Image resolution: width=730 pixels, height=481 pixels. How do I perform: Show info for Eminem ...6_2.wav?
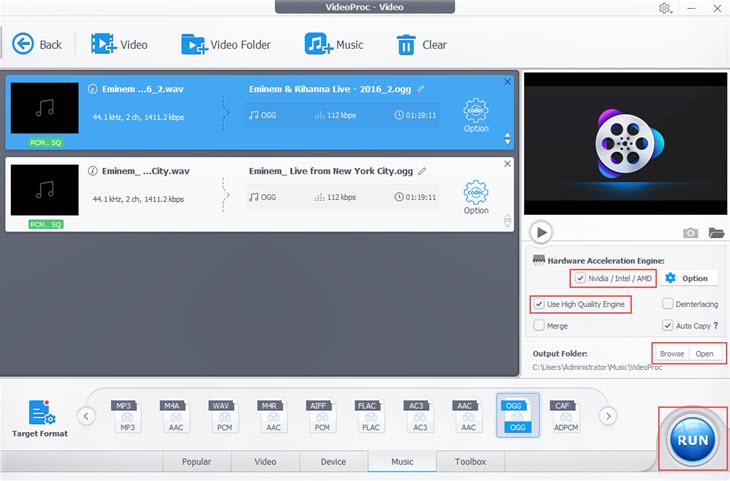tap(93, 89)
